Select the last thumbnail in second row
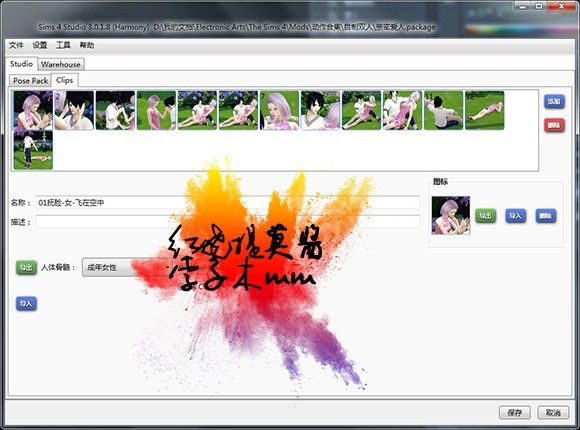 [33, 150]
